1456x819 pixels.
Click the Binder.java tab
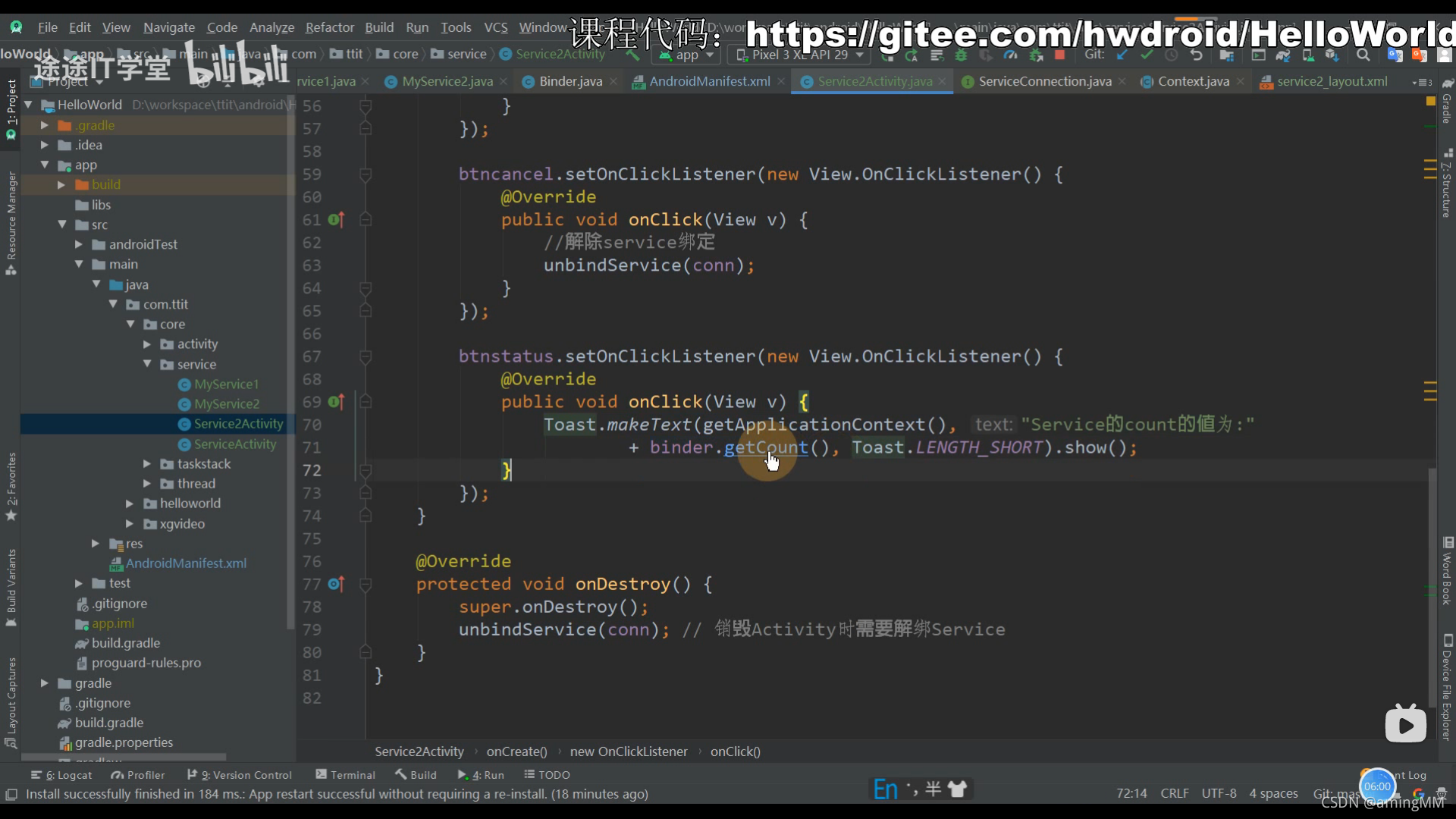[x=569, y=81]
